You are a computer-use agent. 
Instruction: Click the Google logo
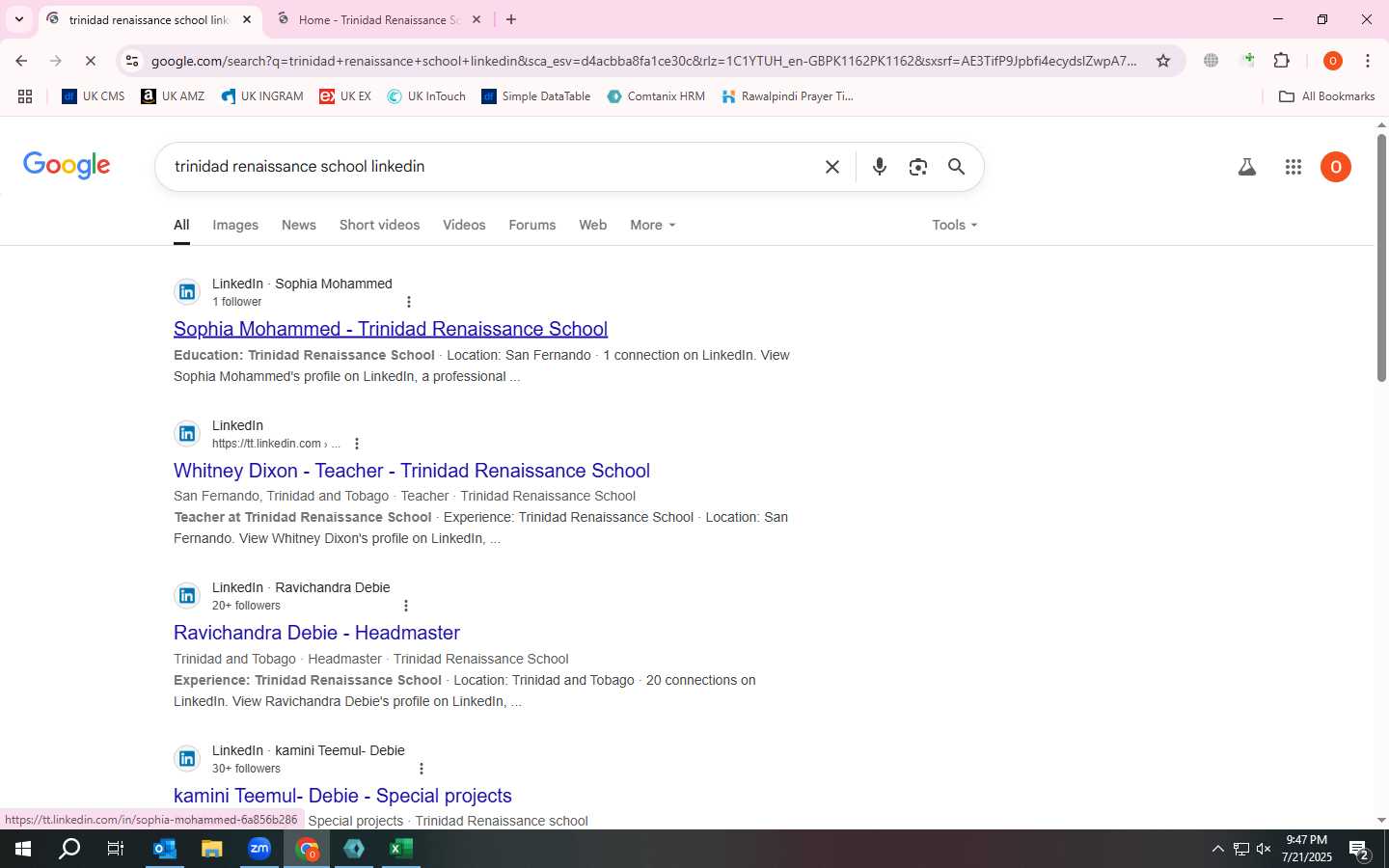click(x=67, y=166)
